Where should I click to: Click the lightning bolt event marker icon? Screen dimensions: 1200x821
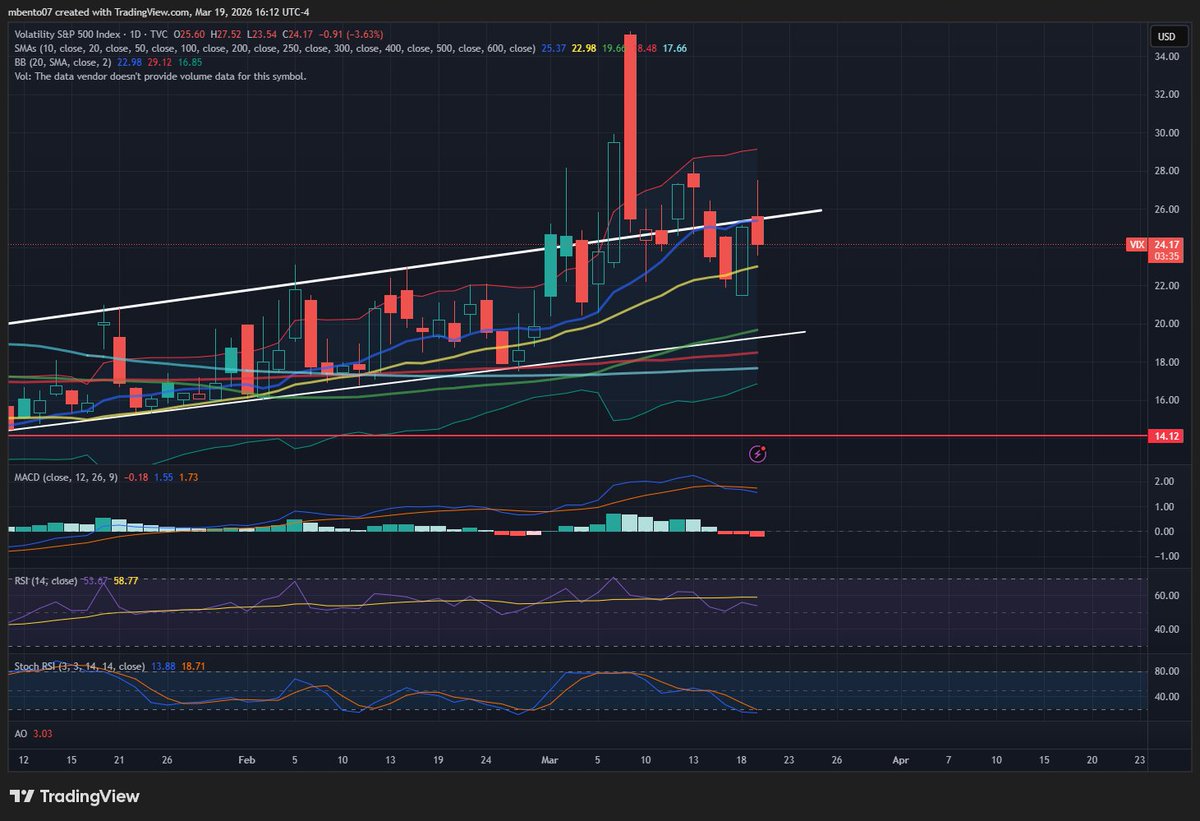coord(758,454)
